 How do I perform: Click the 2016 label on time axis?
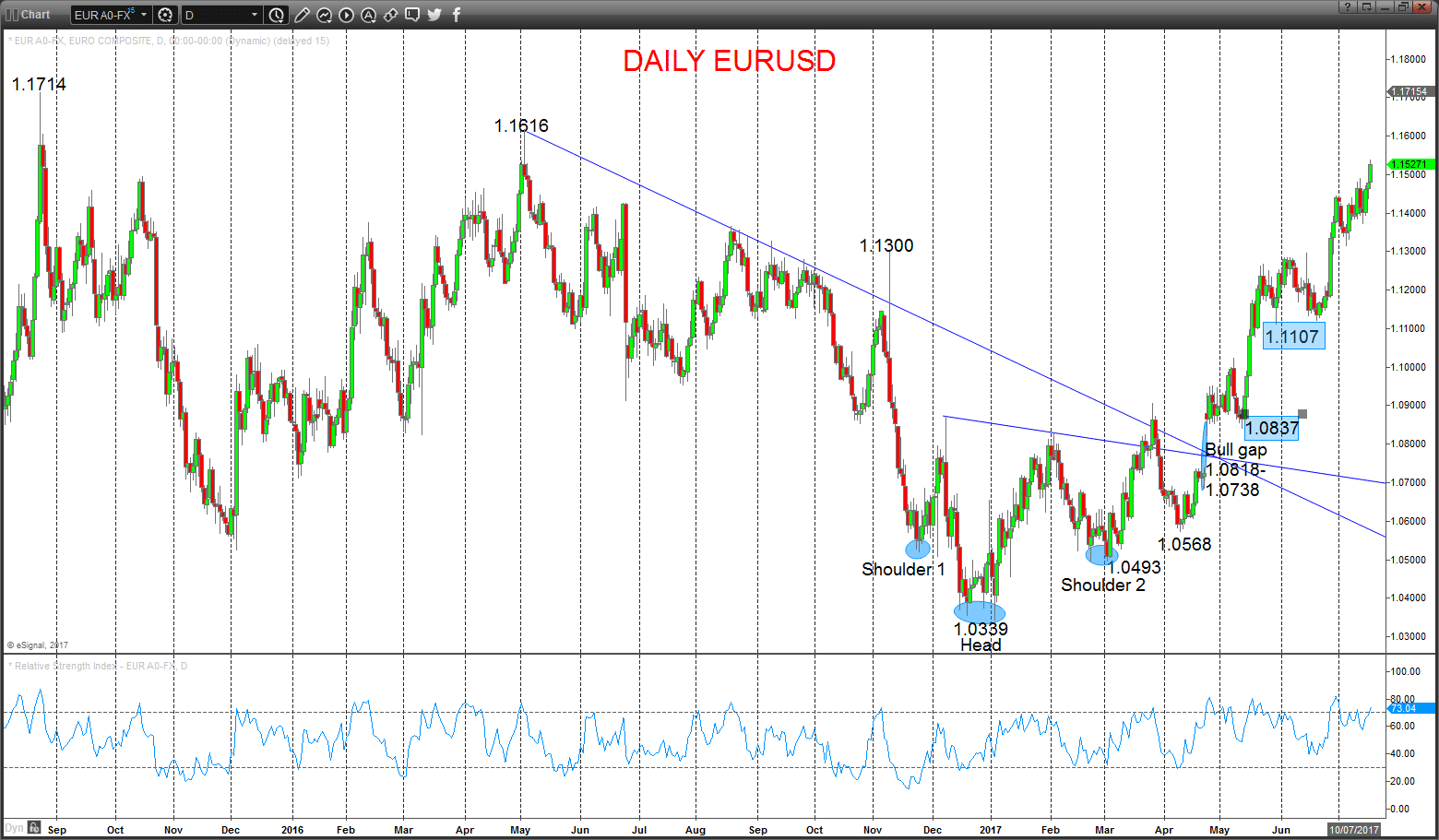pos(292,830)
